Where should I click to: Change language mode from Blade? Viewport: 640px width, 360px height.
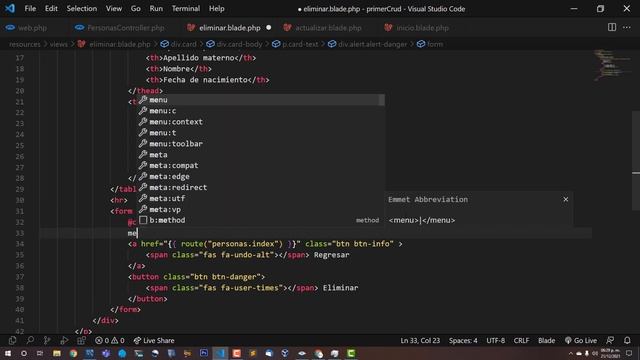pos(546,340)
